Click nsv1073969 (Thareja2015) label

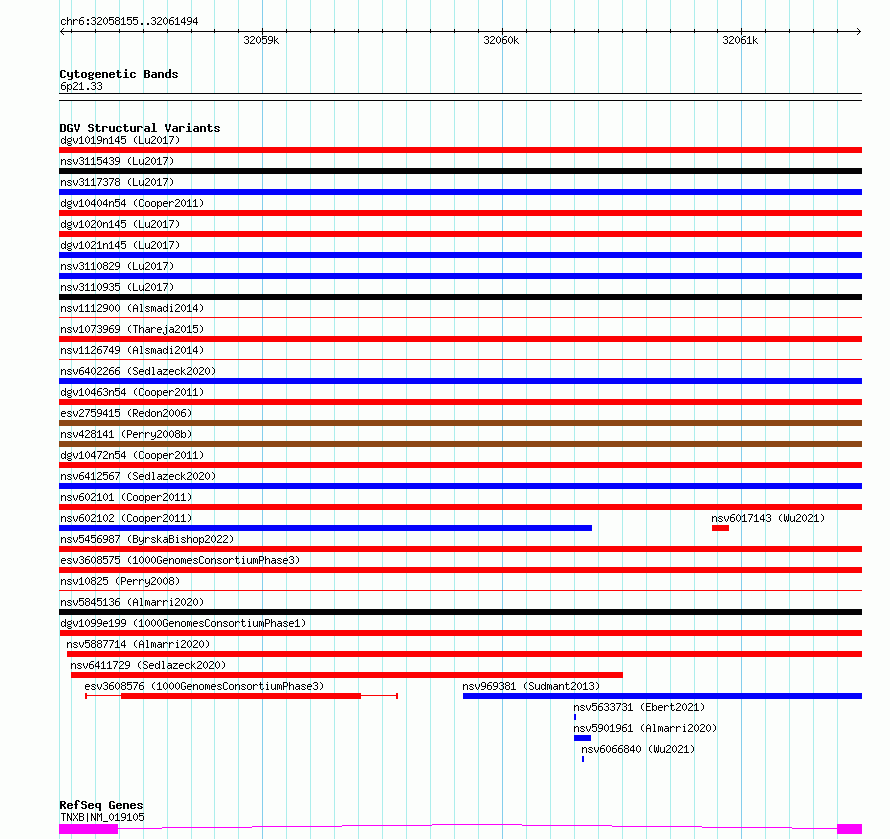point(132,329)
